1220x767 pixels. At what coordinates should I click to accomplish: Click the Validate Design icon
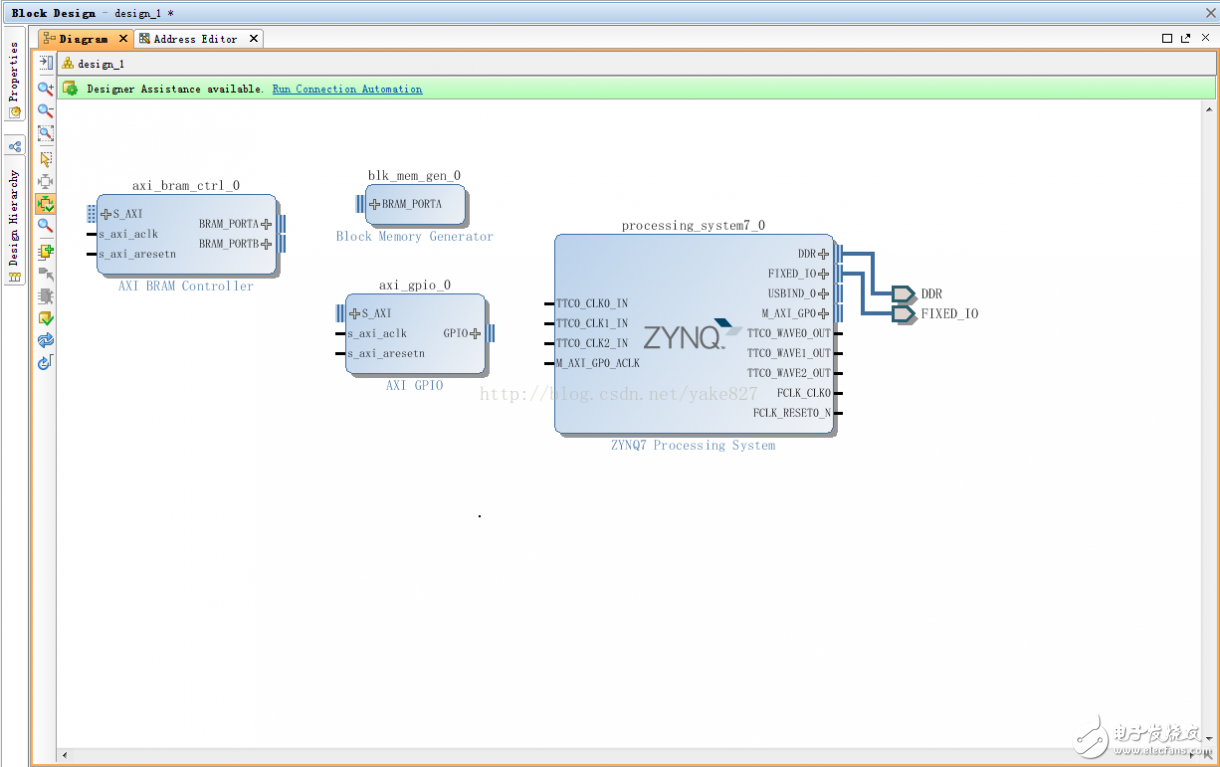45,319
